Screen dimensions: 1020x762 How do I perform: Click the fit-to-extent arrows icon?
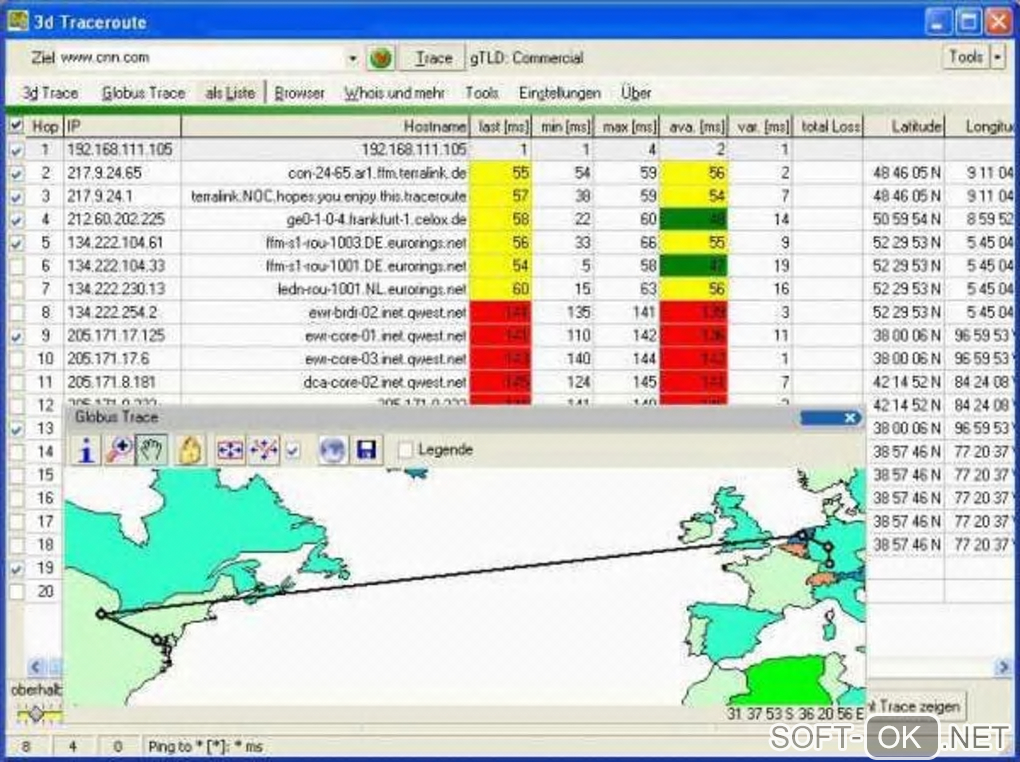point(230,450)
